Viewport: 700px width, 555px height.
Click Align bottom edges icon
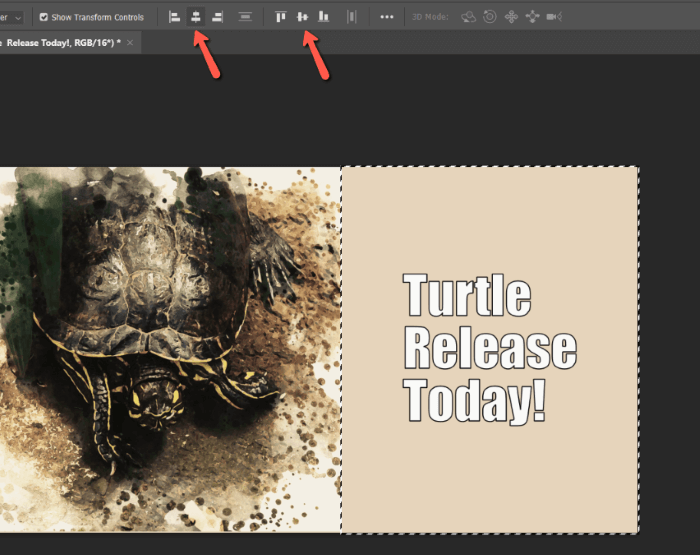323,17
